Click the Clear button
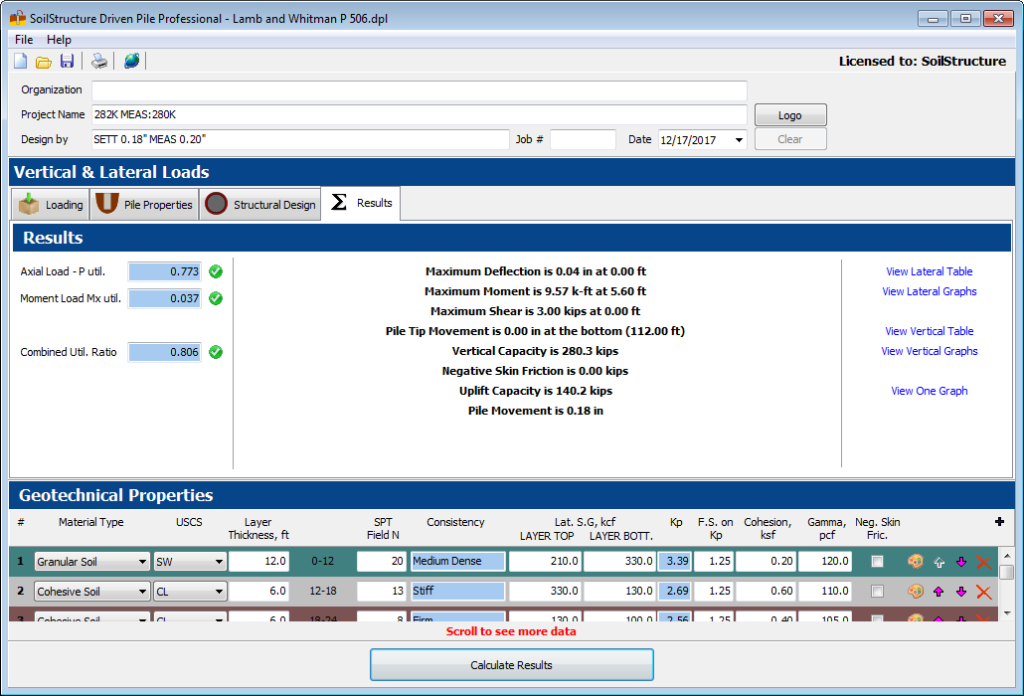 790,139
